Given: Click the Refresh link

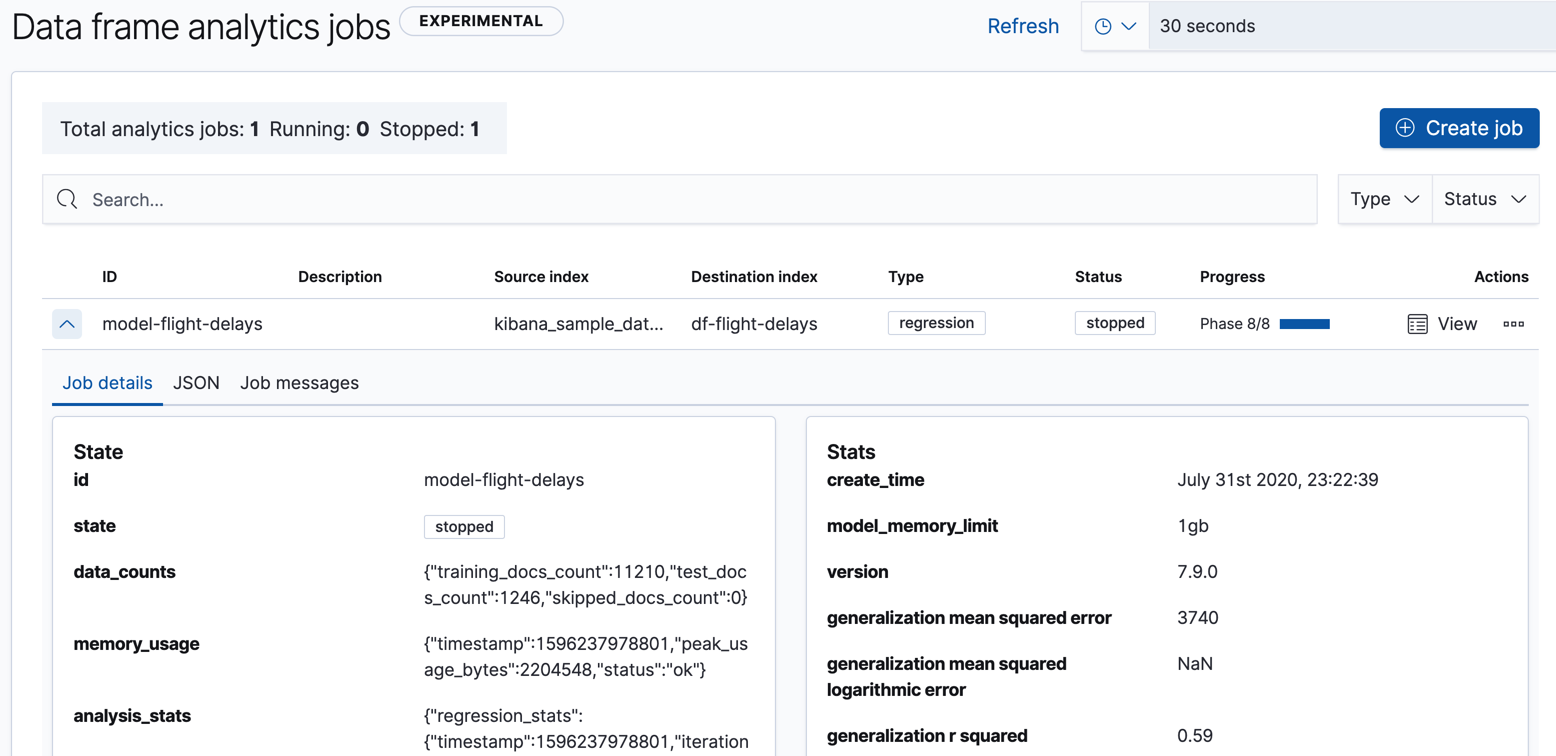Looking at the screenshot, I should (1023, 25).
